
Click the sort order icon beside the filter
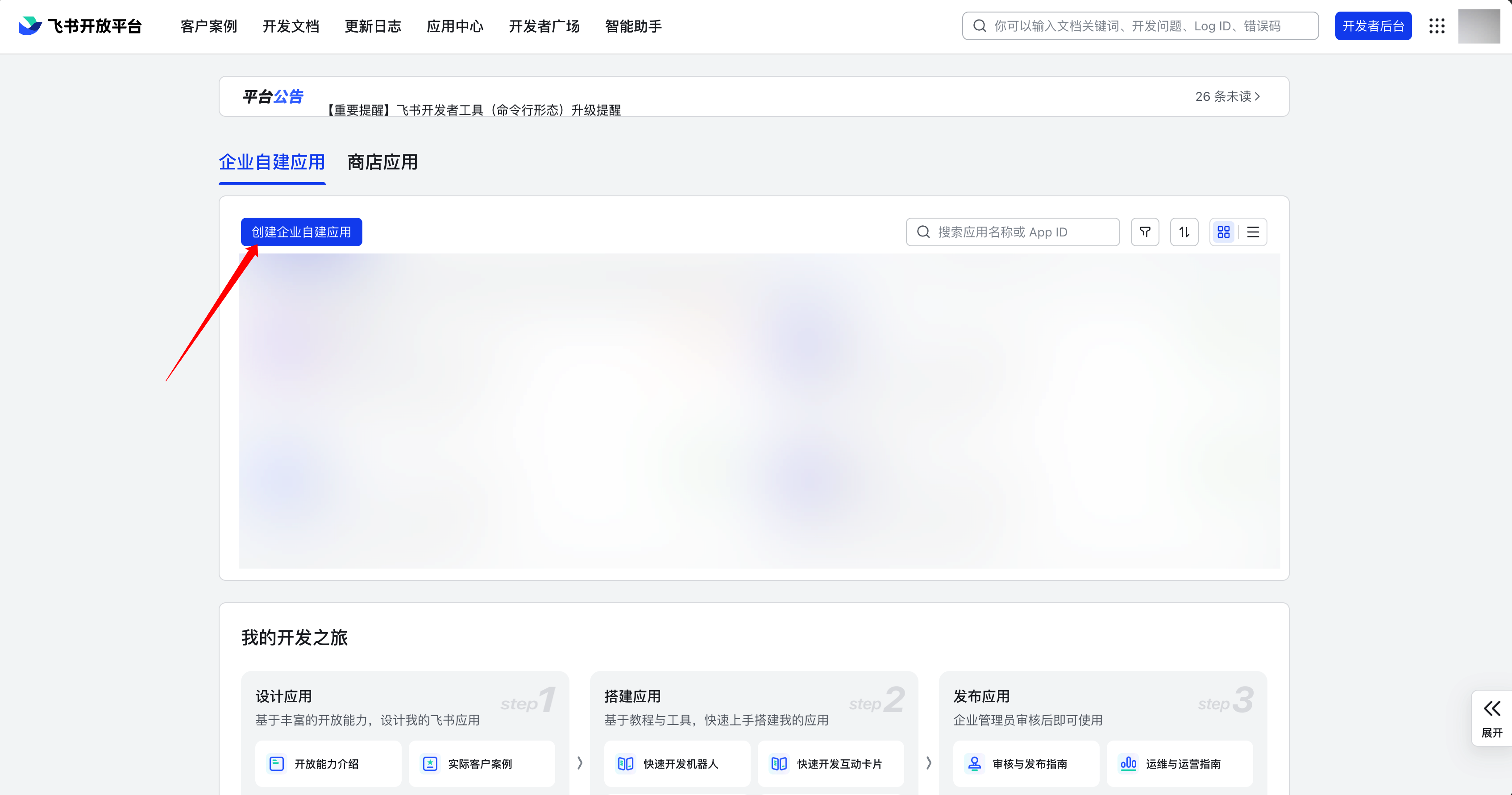coord(1184,232)
